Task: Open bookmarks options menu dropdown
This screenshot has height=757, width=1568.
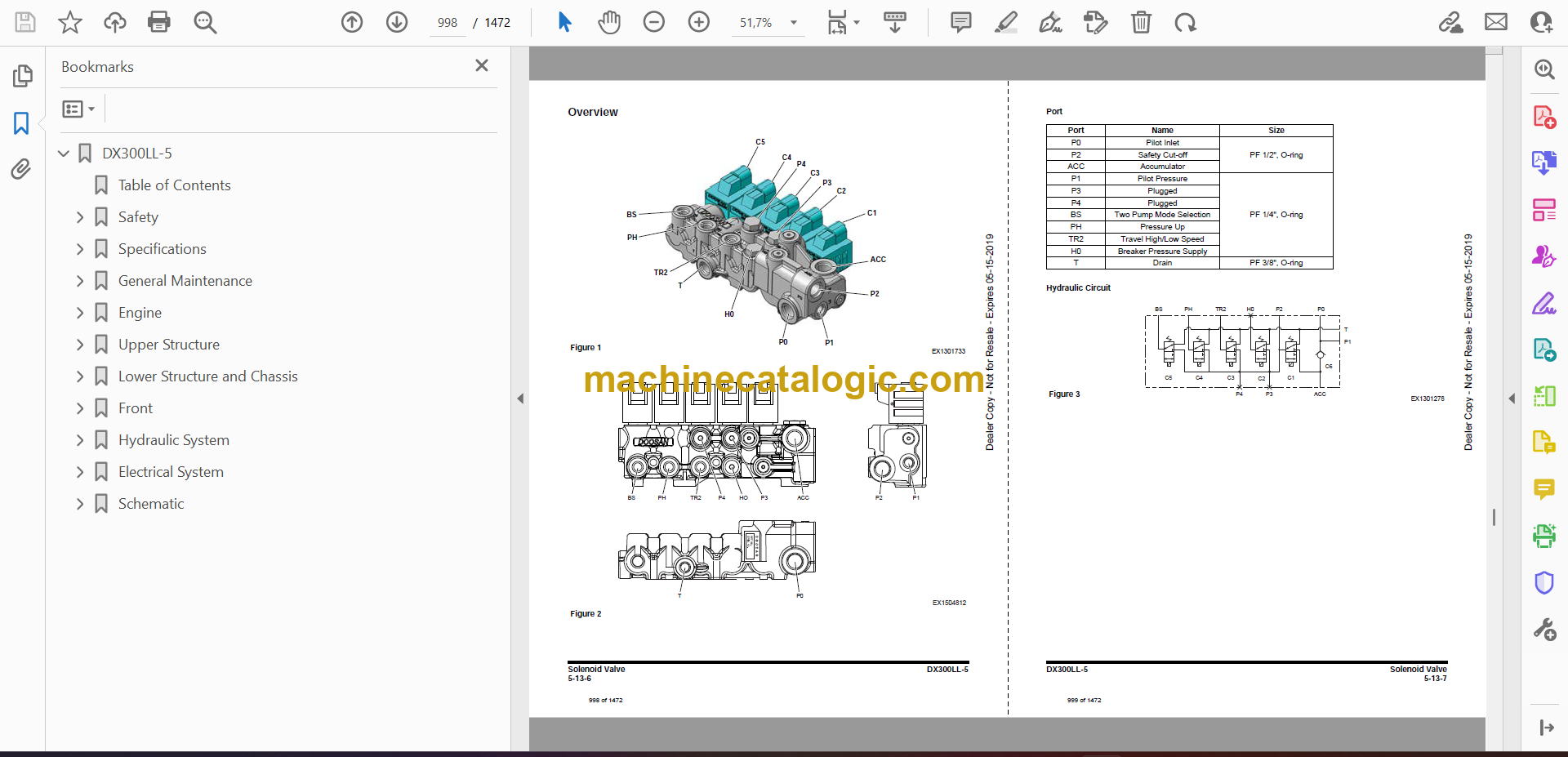Action: point(78,109)
